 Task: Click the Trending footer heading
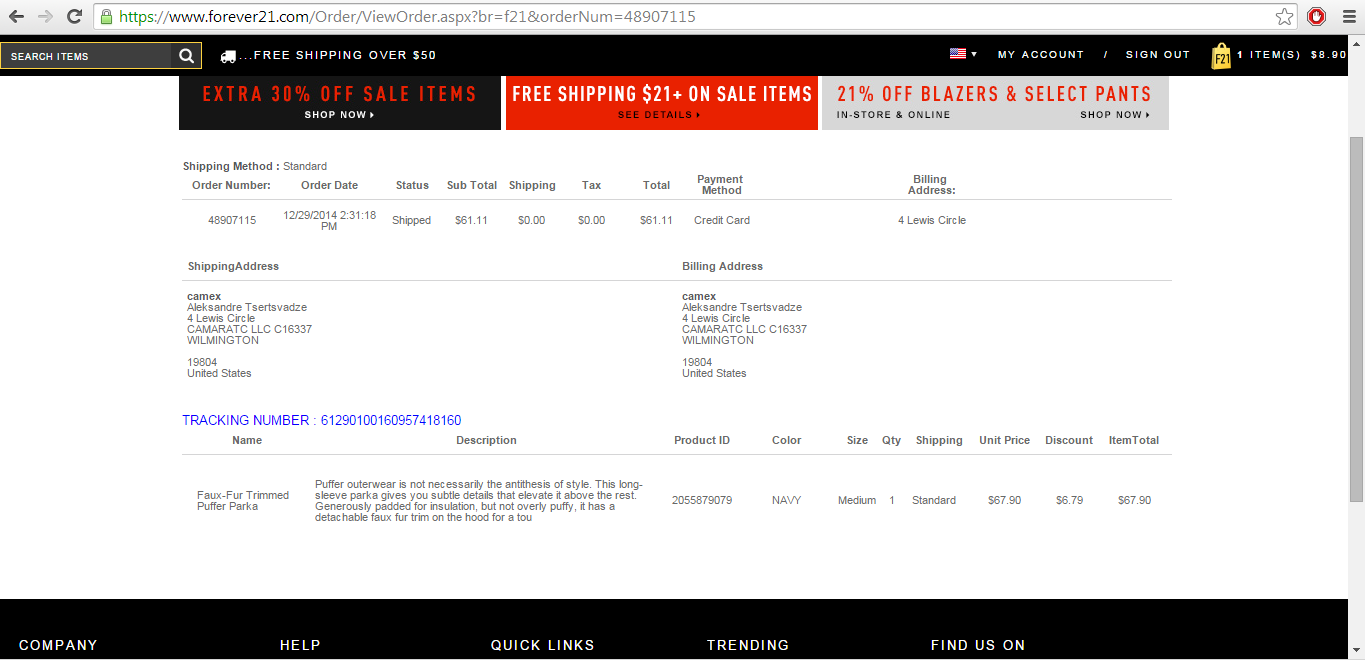coord(748,645)
